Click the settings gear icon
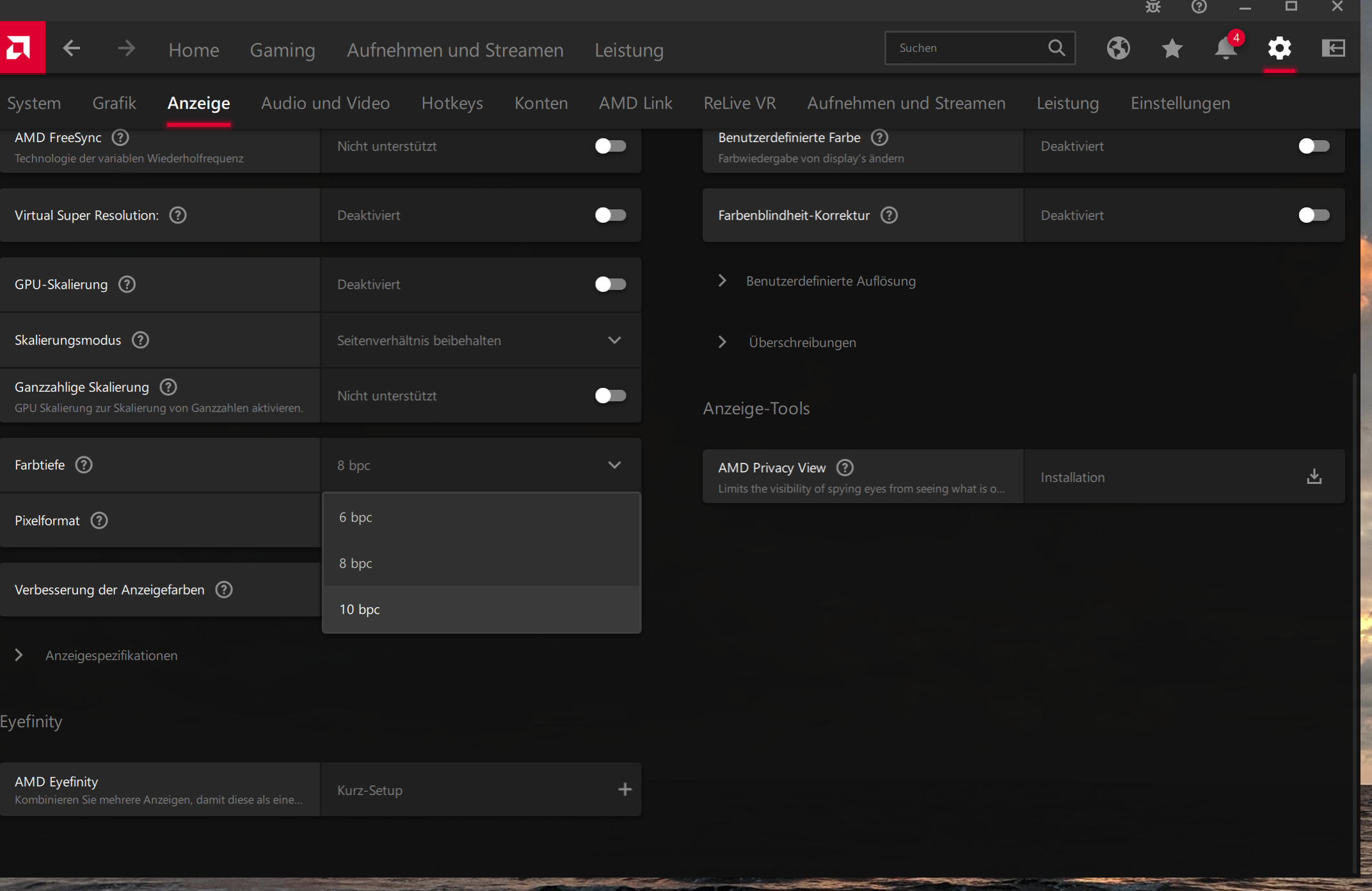Screen dimensions: 1372x891 (1279, 48)
